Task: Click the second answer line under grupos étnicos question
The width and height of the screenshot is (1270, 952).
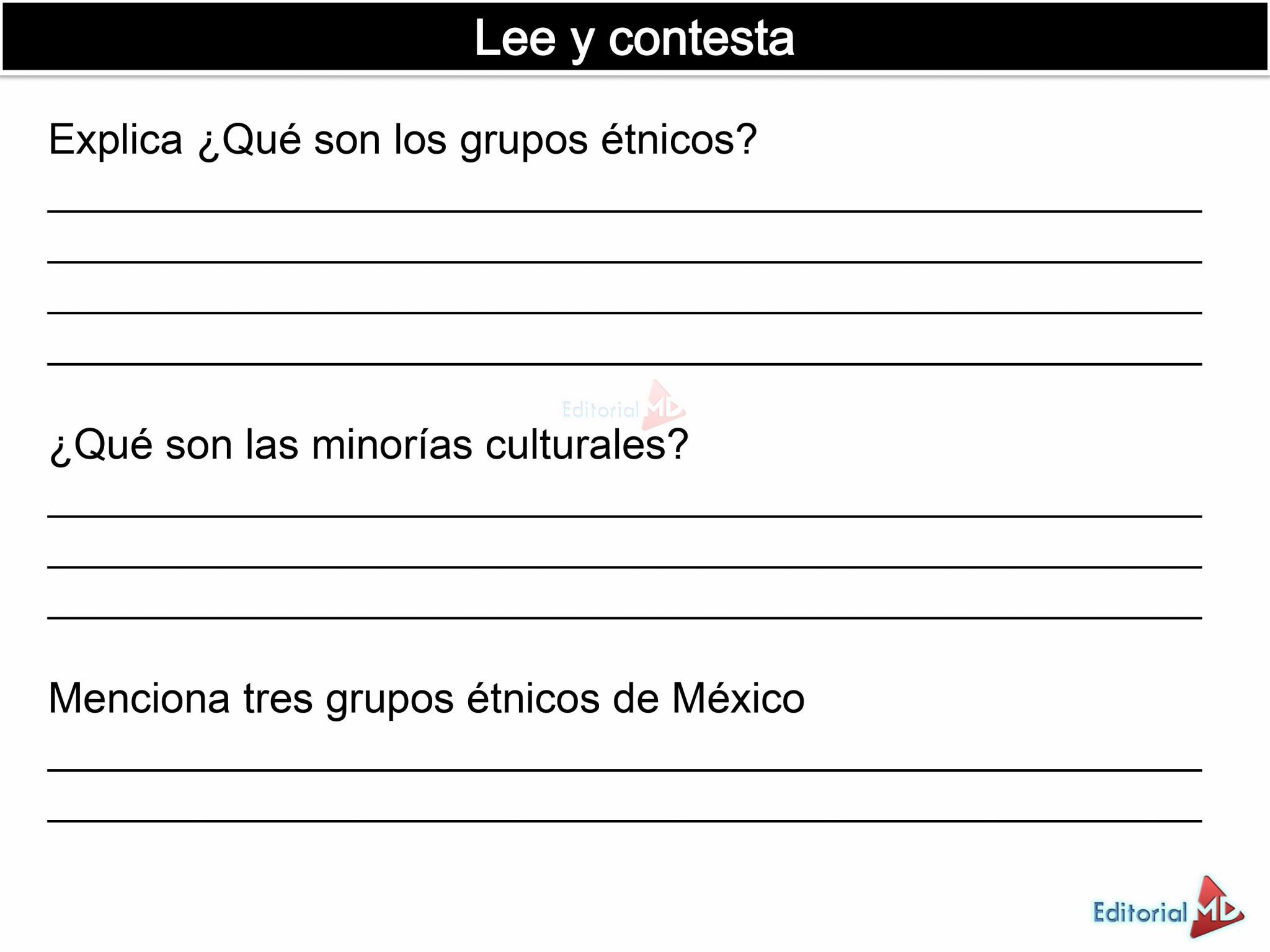Action: pyautogui.click(x=624, y=262)
